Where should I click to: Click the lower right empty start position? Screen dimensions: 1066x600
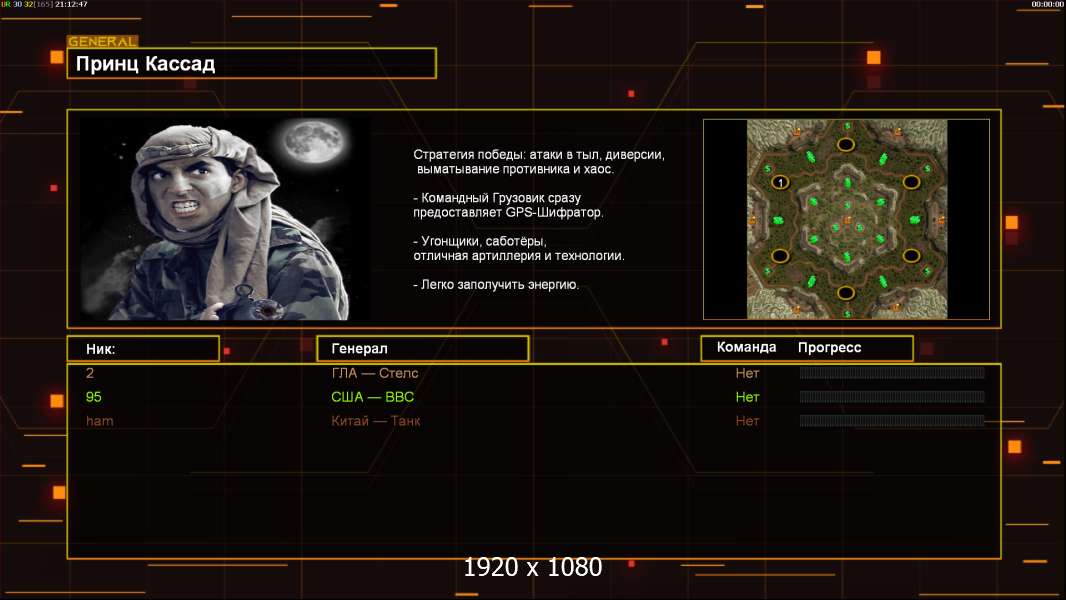[911, 256]
